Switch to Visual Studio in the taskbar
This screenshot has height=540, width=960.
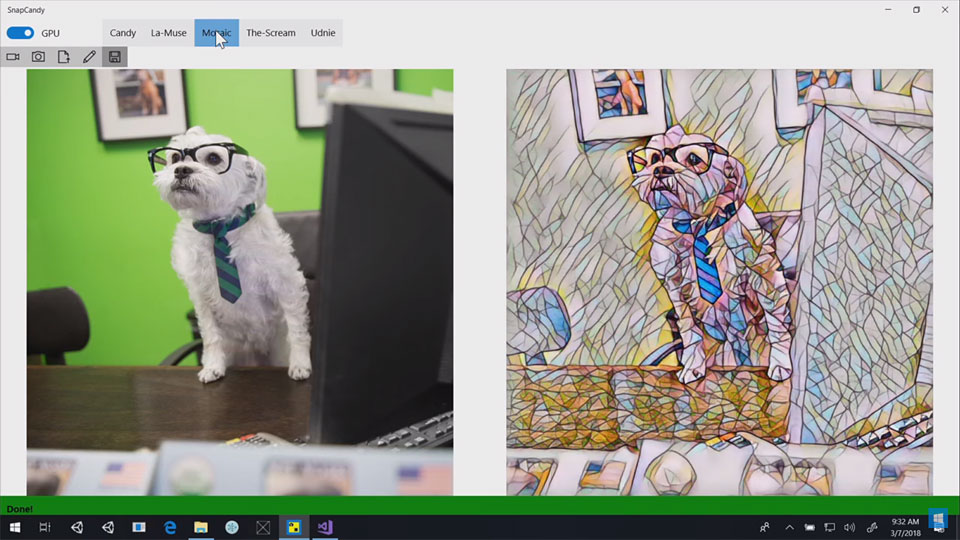click(325, 527)
